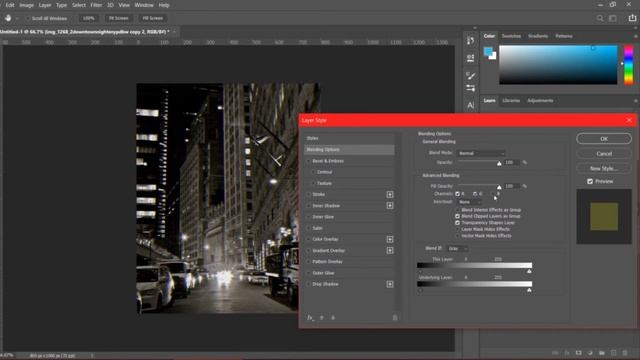The image size is (640, 360).
Task: Click move effect up arrow icon
Action: point(322,318)
